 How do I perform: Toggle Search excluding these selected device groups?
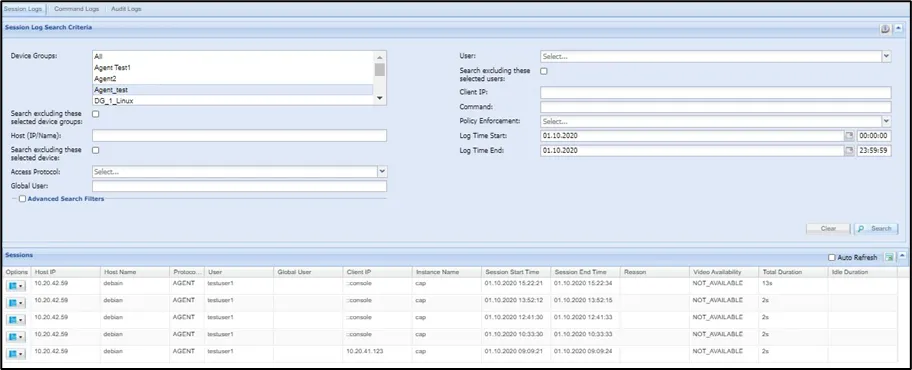tap(96, 114)
